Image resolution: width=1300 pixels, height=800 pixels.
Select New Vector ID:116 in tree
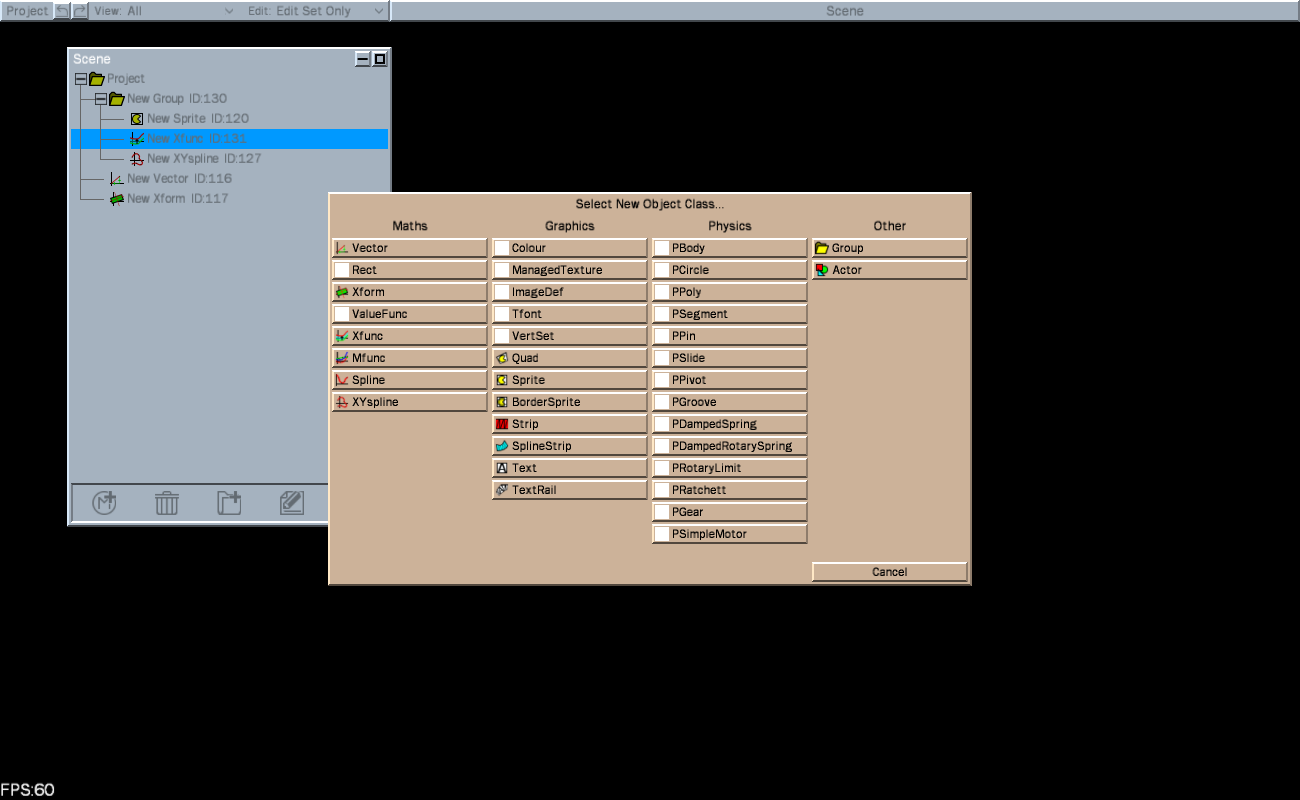tap(178, 179)
